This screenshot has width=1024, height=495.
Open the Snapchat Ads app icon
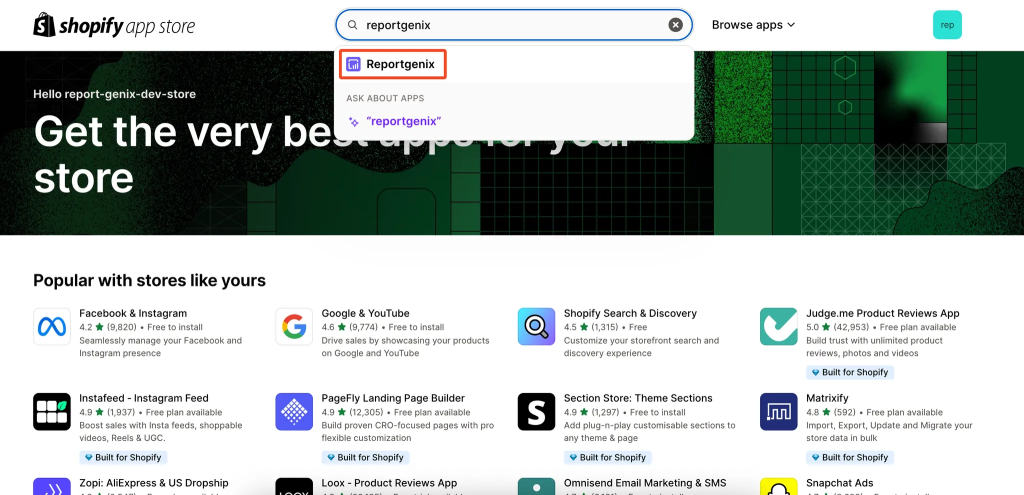[778, 487]
